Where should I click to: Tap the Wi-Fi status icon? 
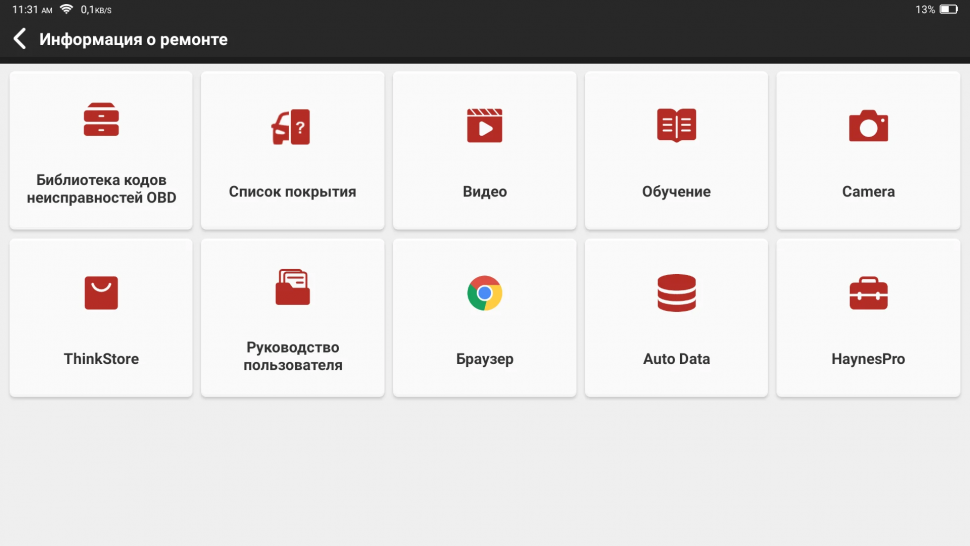[x=67, y=9]
